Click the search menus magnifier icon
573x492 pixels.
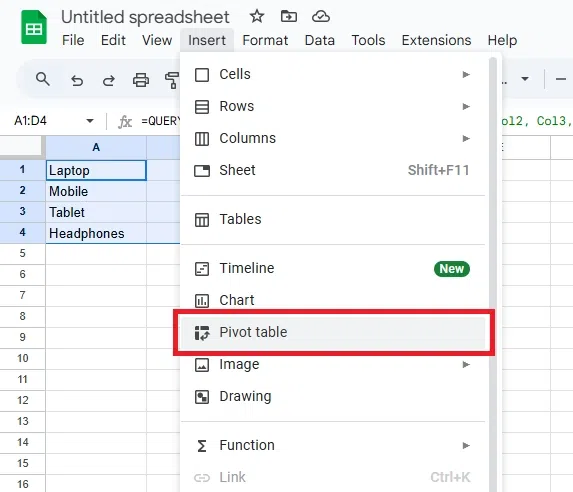(42, 79)
